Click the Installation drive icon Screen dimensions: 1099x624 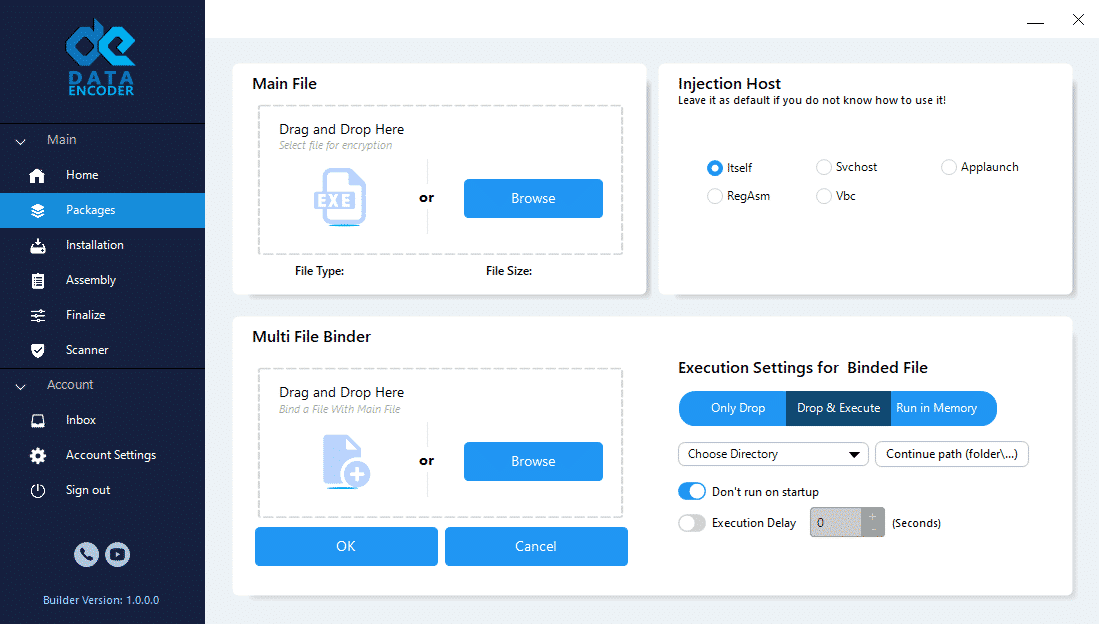[38, 245]
